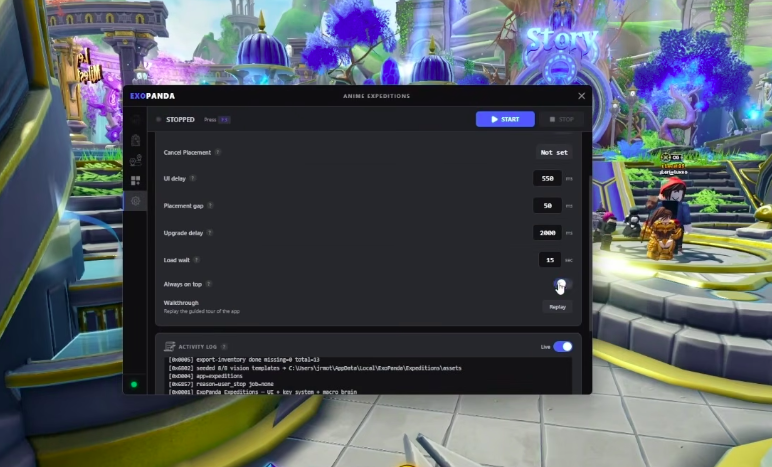Edit the Upgrade delay value 2000

[547, 232]
